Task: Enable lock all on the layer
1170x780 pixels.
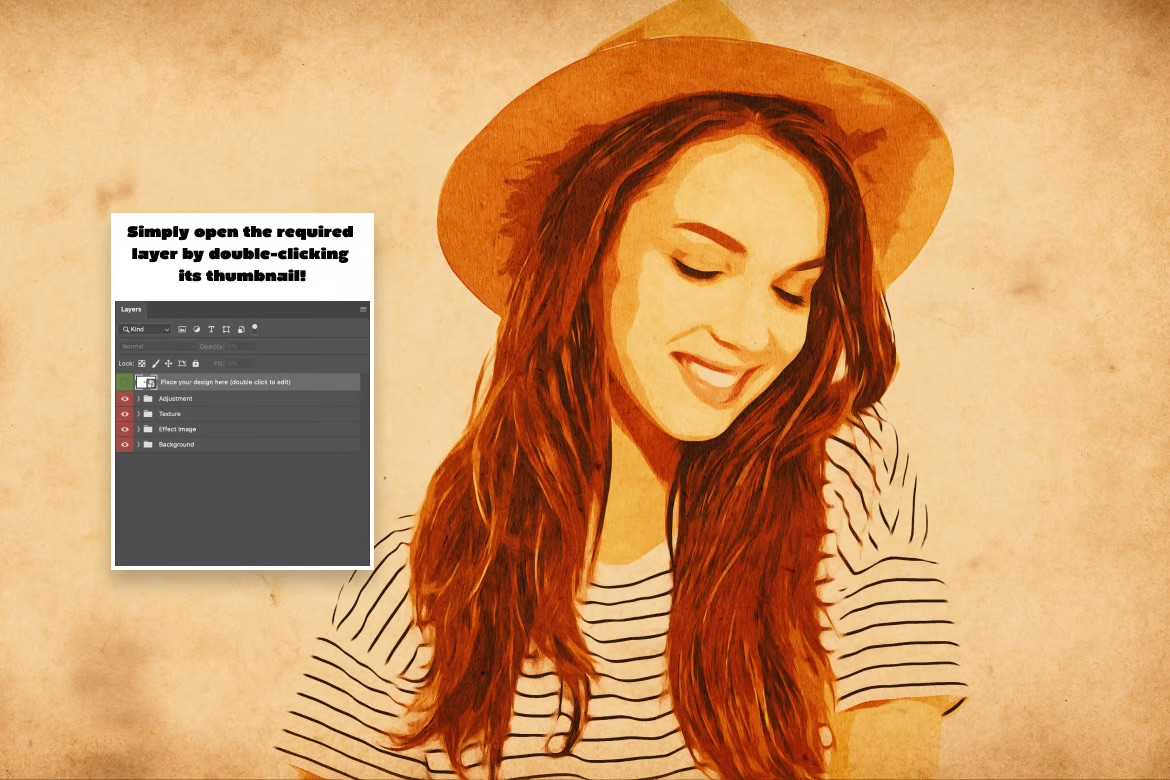Action: pos(195,363)
